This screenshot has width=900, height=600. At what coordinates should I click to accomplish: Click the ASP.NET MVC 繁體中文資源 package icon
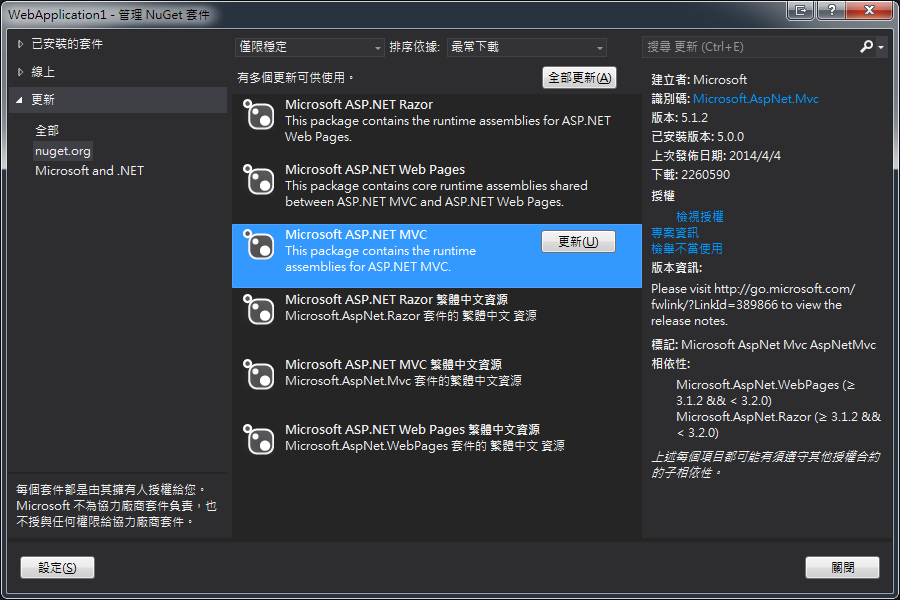[x=259, y=374]
